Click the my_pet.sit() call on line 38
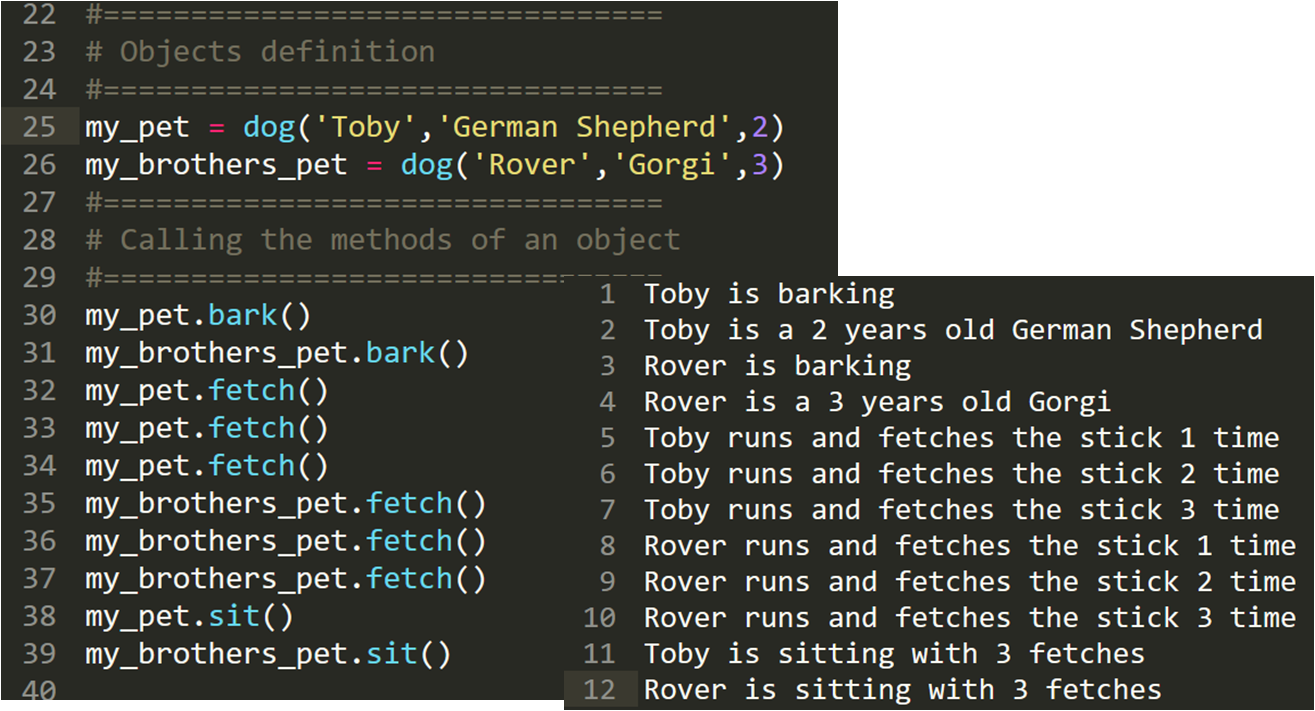This screenshot has height=711, width=1315. [x=189, y=616]
